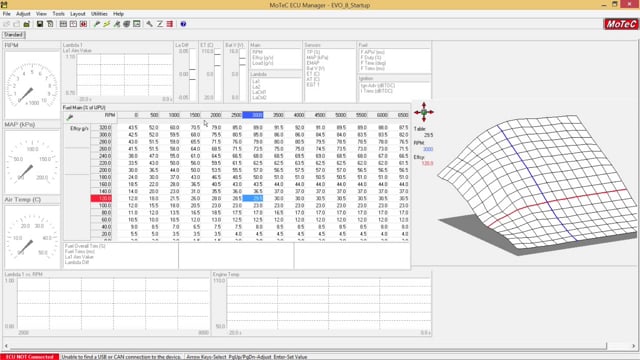
Task: Click the greyed-out New file toolbar icon
Action: point(6,24)
